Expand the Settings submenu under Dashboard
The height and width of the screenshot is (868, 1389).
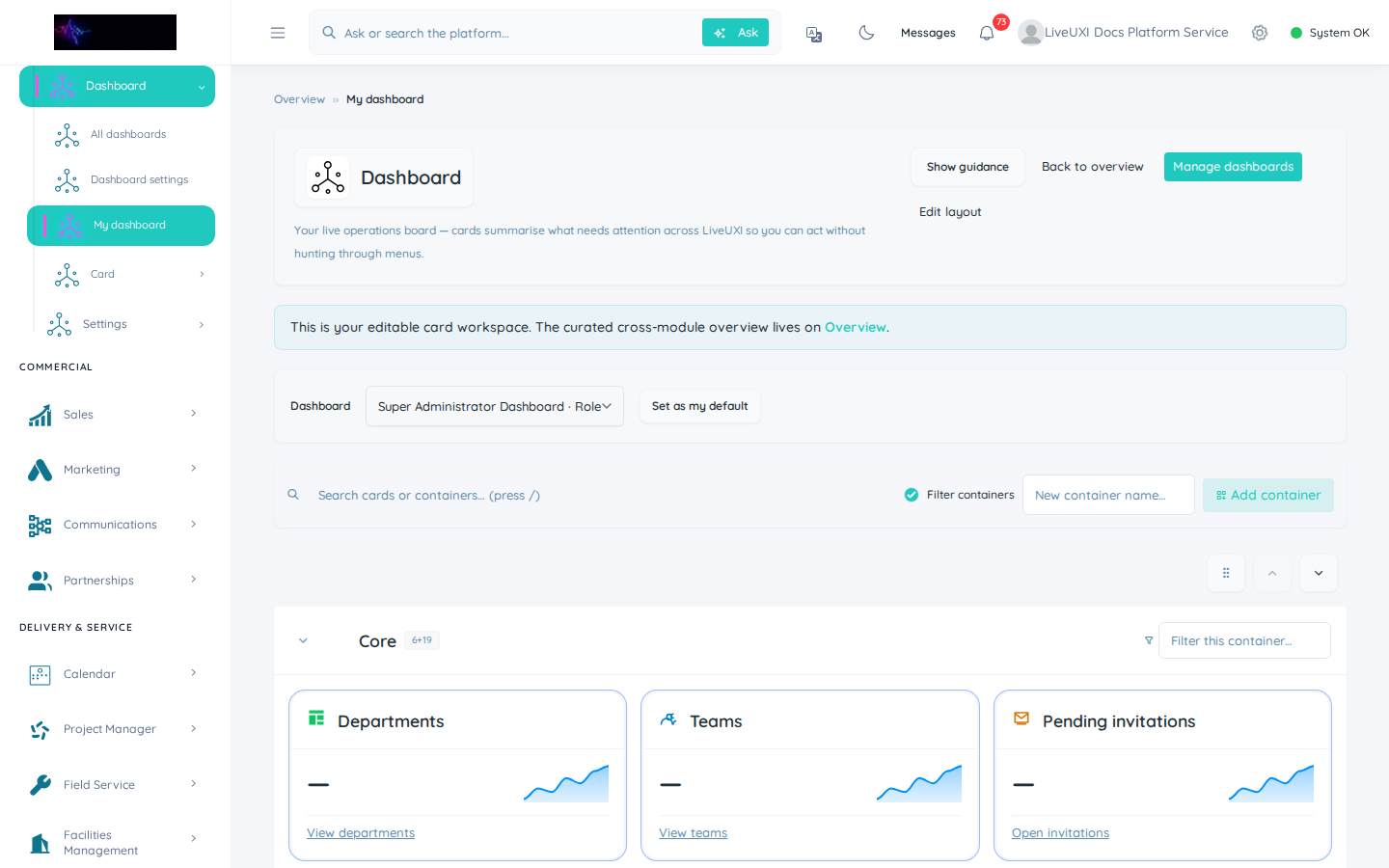coord(202,324)
